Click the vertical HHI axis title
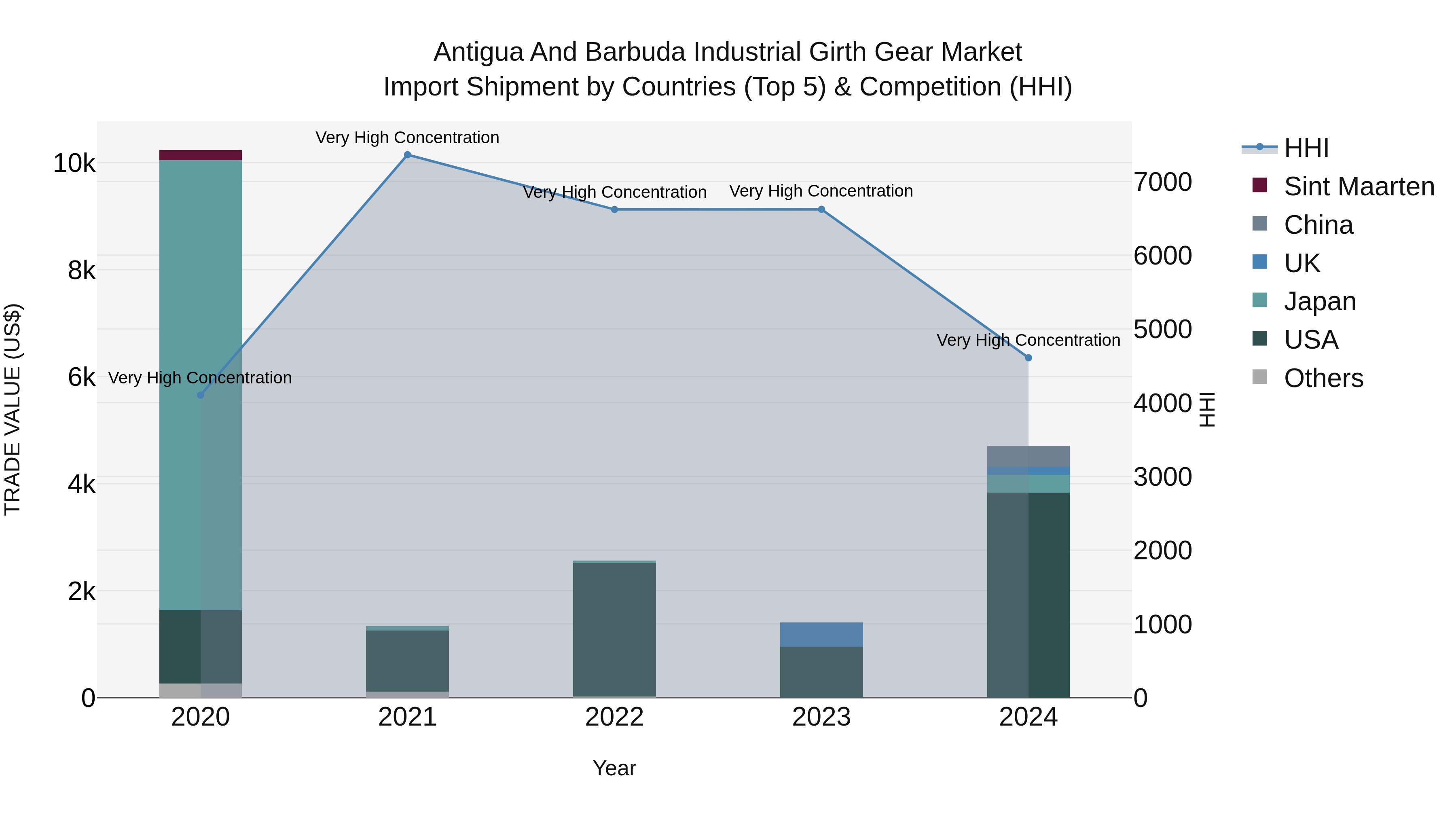 (1207, 409)
